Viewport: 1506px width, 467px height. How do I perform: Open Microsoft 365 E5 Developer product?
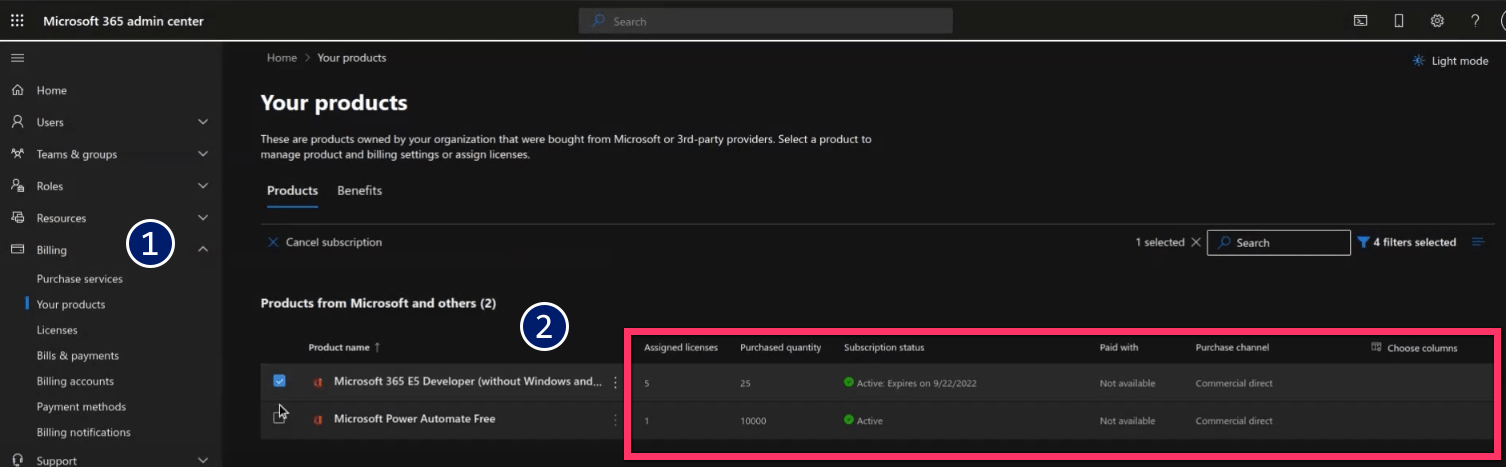pos(468,382)
